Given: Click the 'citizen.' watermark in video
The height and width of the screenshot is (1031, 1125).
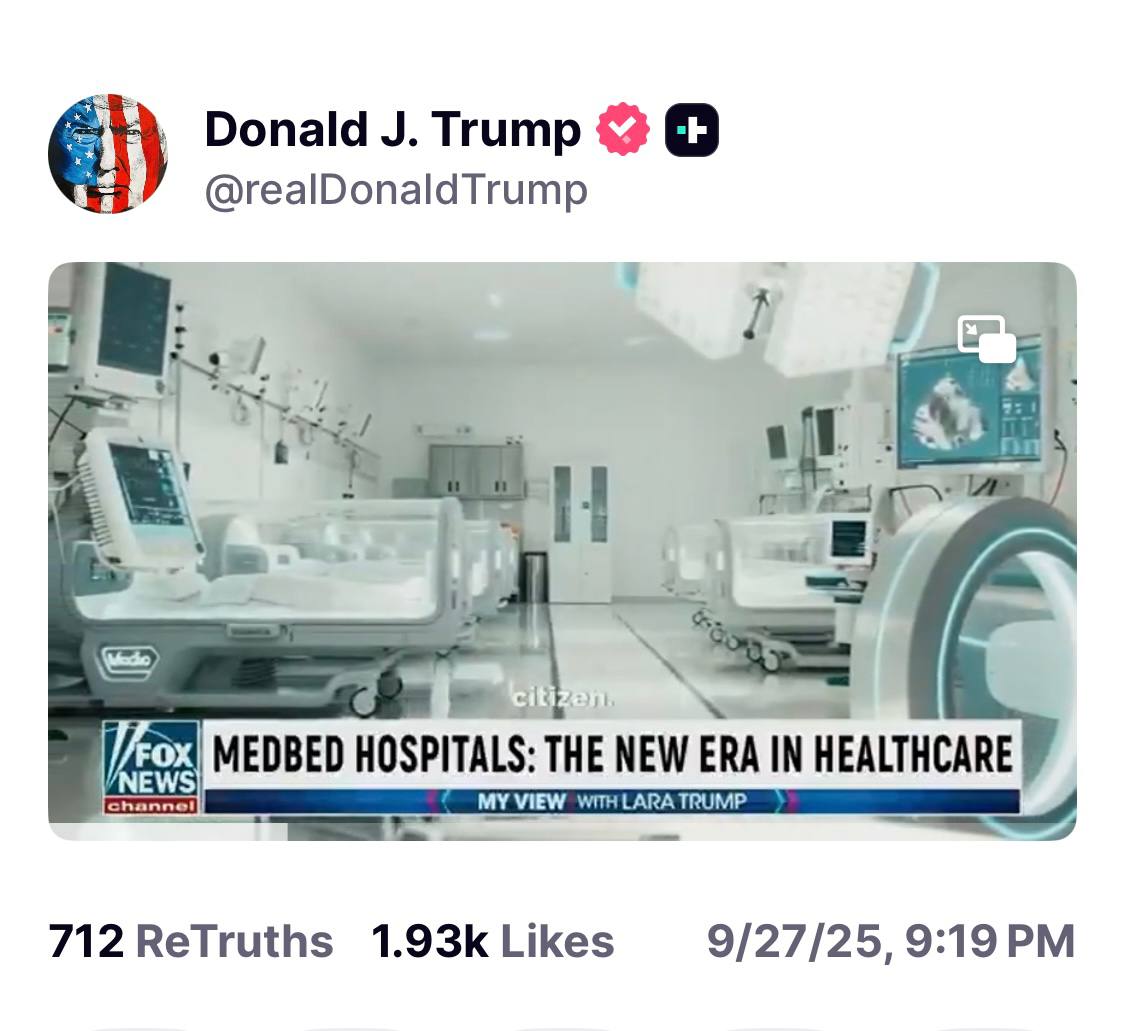Looking at the screenshot, I should click(562, 697).
